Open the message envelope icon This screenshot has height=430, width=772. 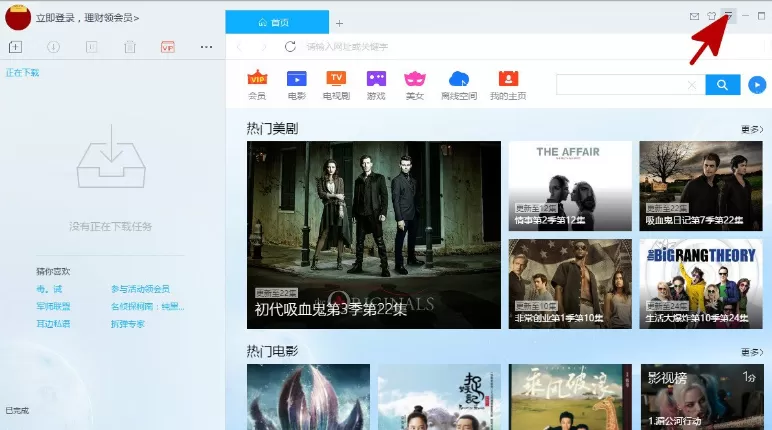click(x=694, y=16)
